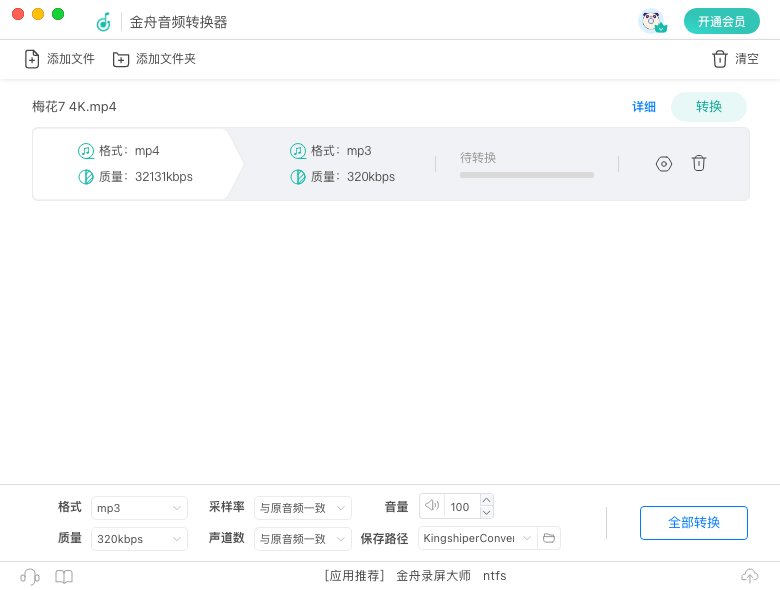Click the 保存路径 save path label
The image size is (780, 590).
point(384,538)
